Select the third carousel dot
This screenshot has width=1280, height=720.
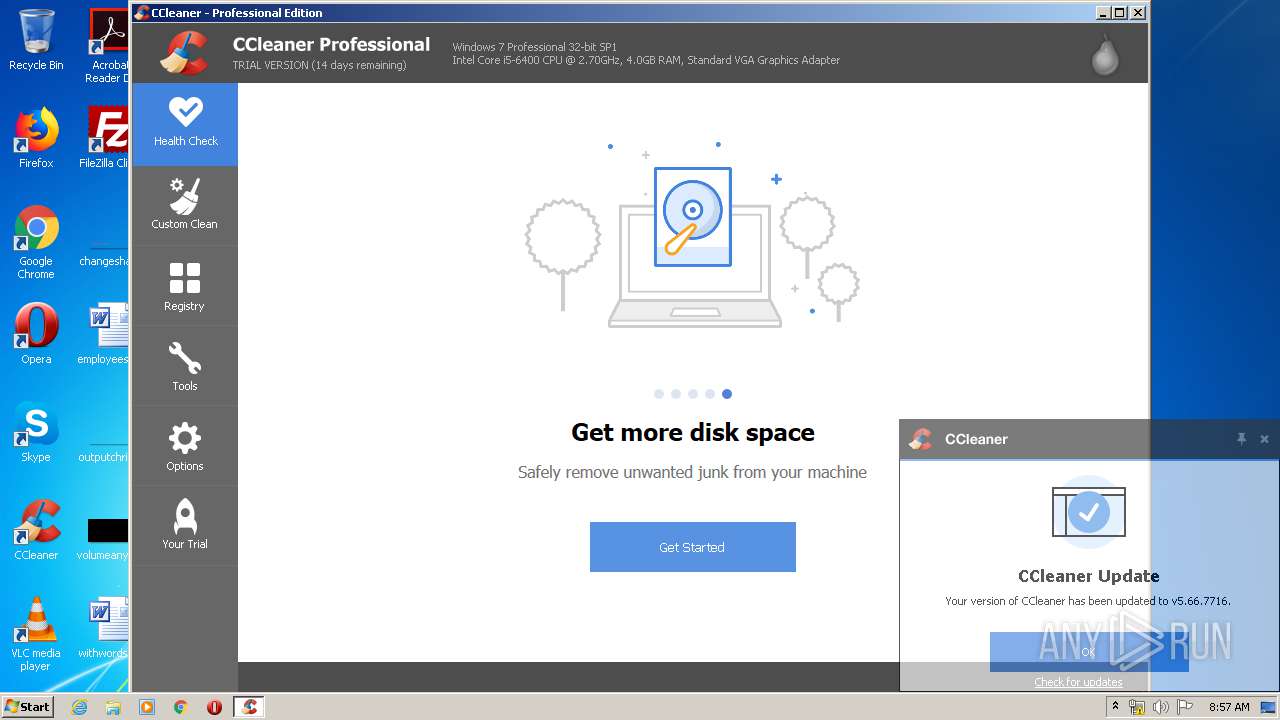pos(693,394)
